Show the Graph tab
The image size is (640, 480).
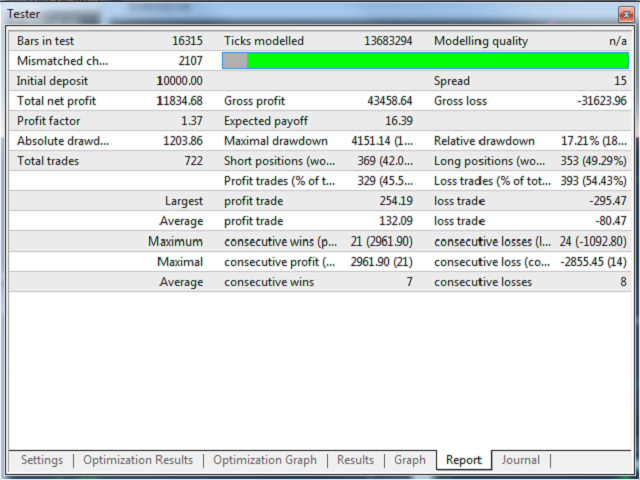tap(410, 460)
